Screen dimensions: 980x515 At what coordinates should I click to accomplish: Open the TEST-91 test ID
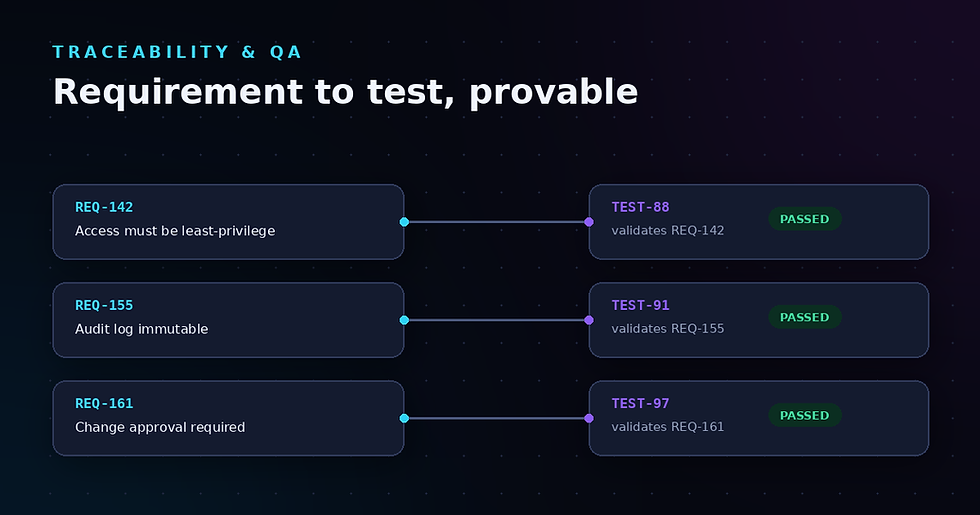(x=640, y=305)
